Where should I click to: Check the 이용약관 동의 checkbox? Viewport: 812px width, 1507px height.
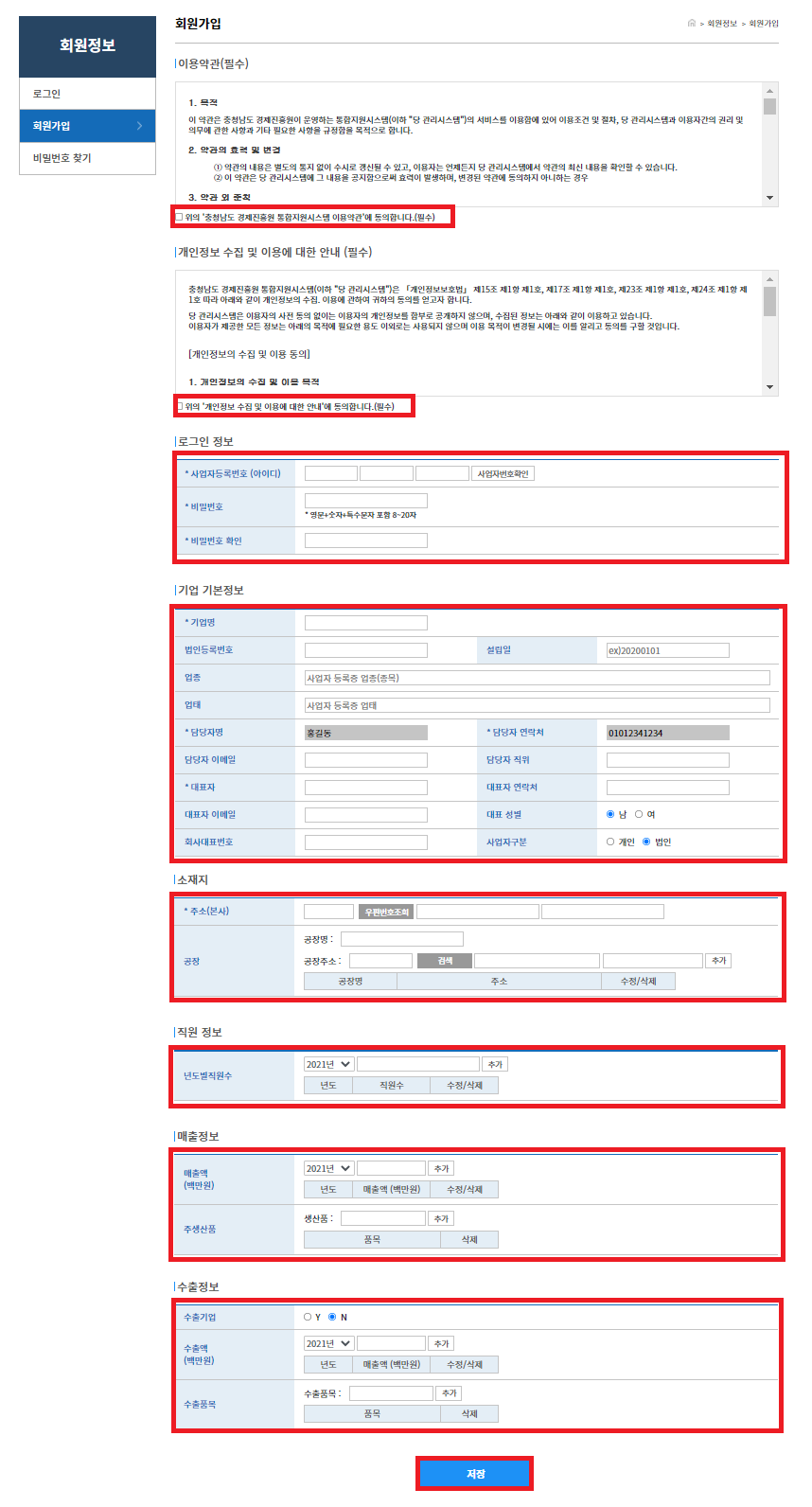pos(179,217)
